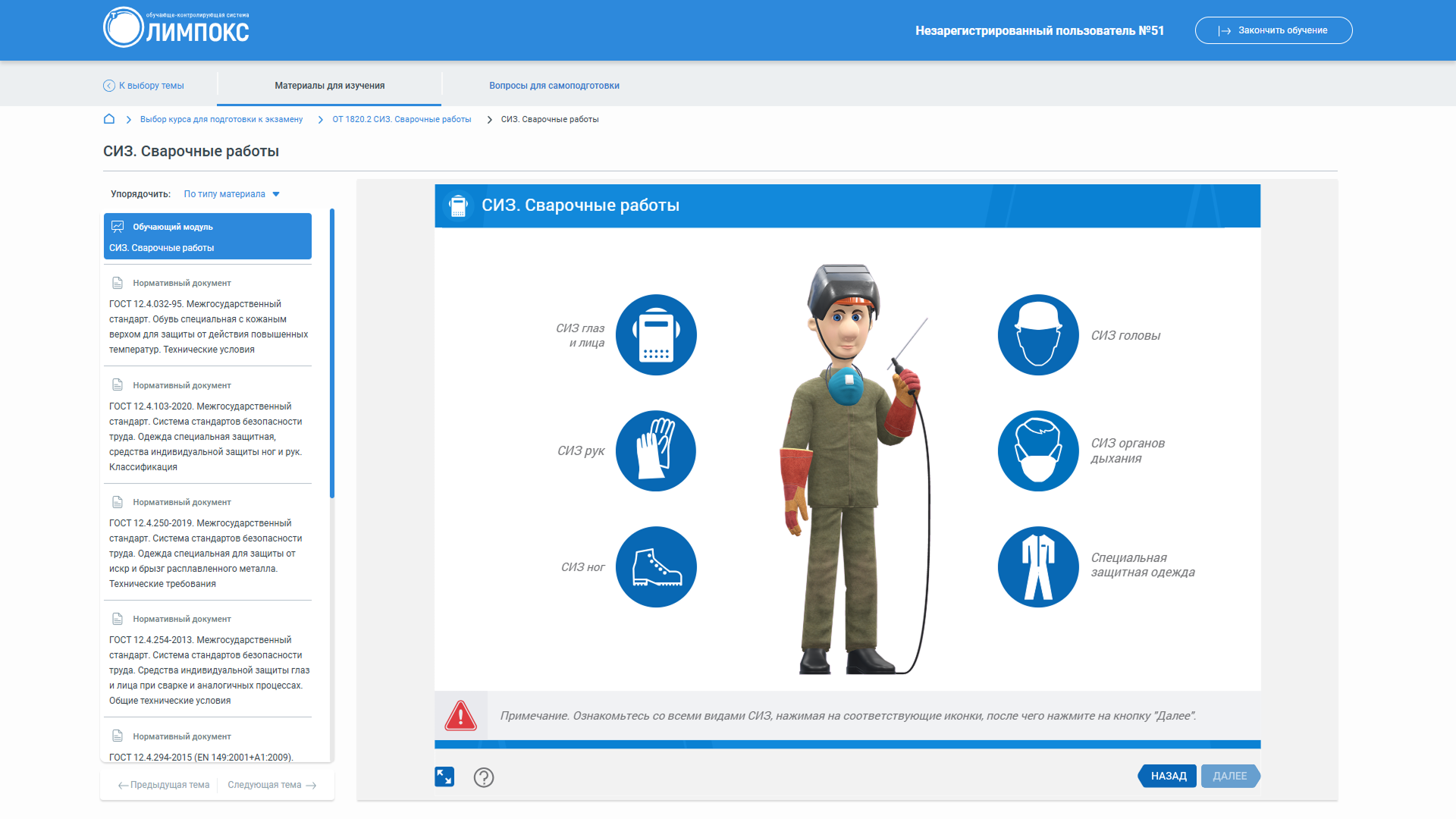This screenshot has width=1456, height=819.
Task: Click the eye and face protection icon
Action: tap(655, 334)
